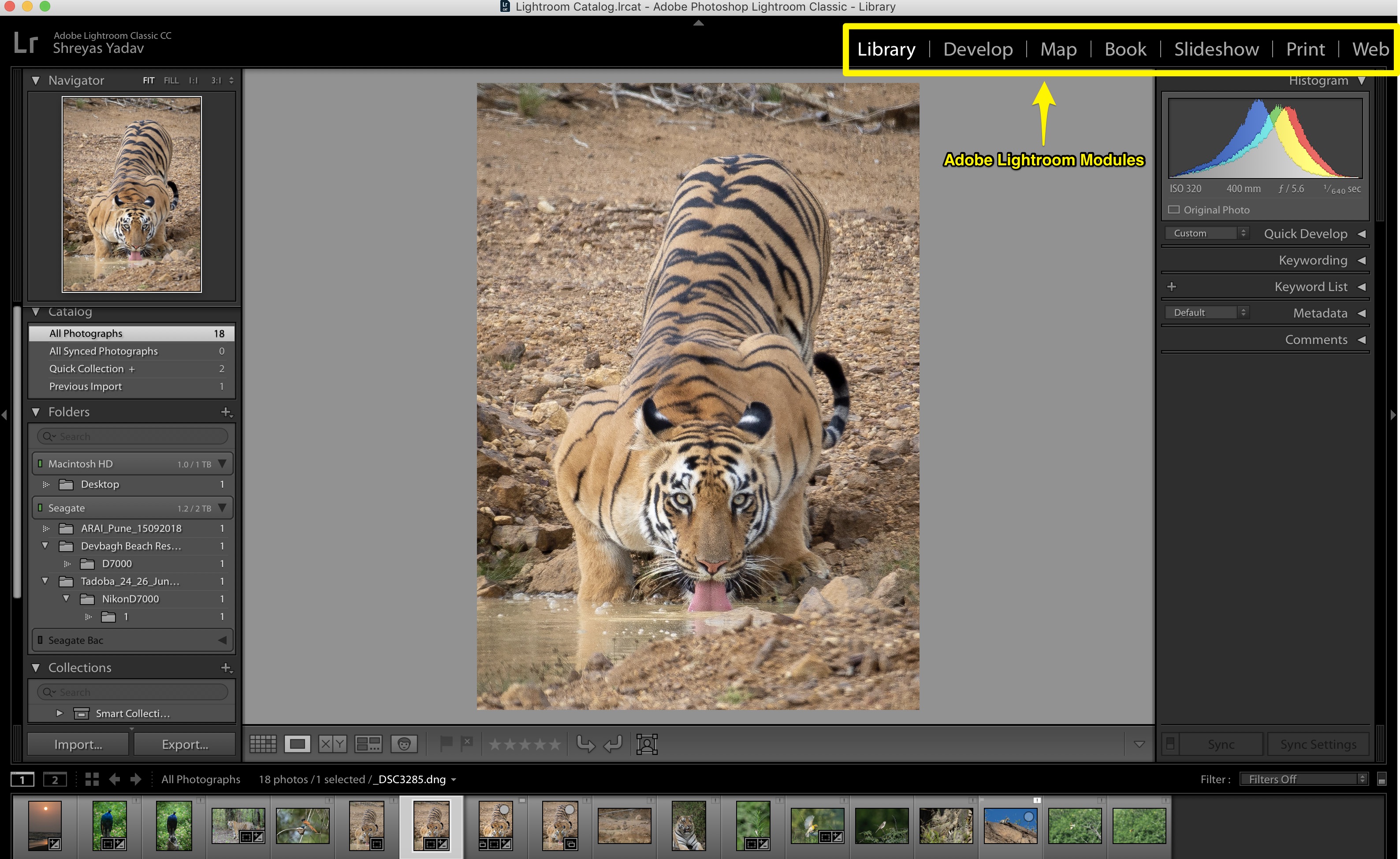
Task: Click Import button in bottom panel
Action: (78, 743)
